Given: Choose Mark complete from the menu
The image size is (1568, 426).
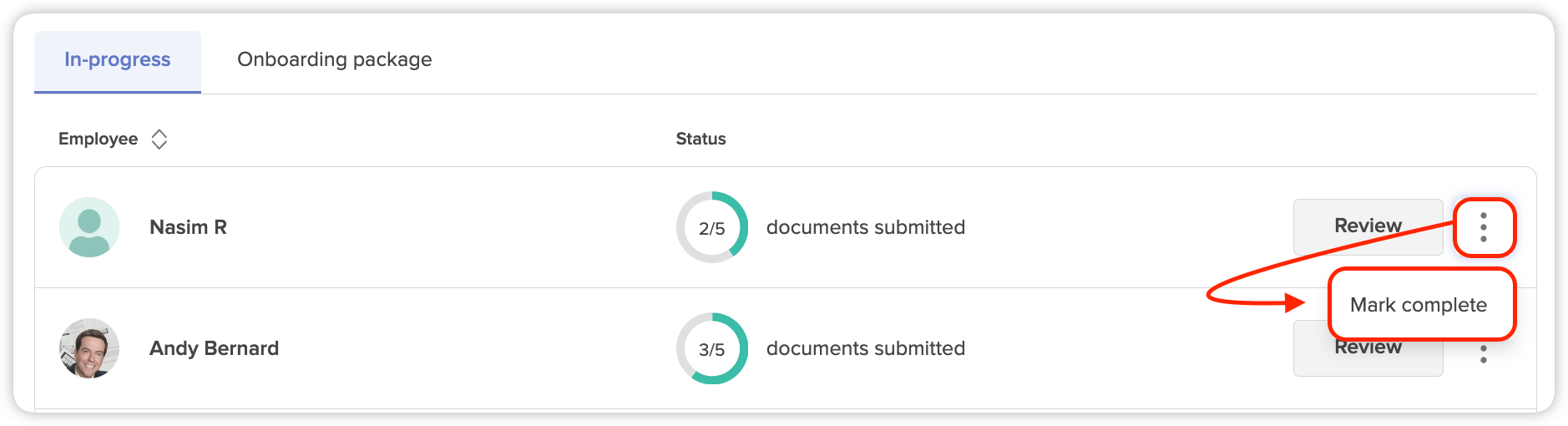Looking at the screenshot, I should (x=1419, y=305).
